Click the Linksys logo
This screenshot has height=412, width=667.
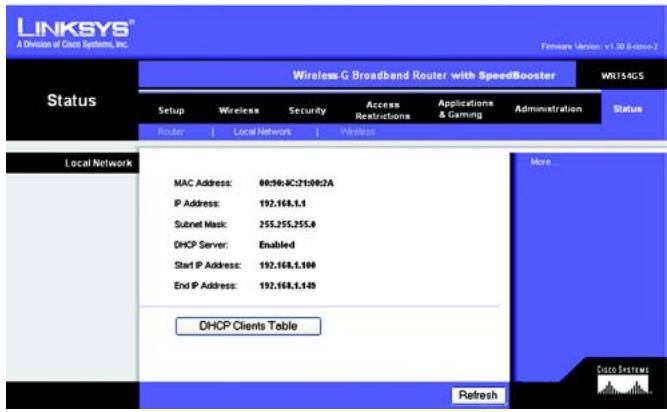(75, 33)
